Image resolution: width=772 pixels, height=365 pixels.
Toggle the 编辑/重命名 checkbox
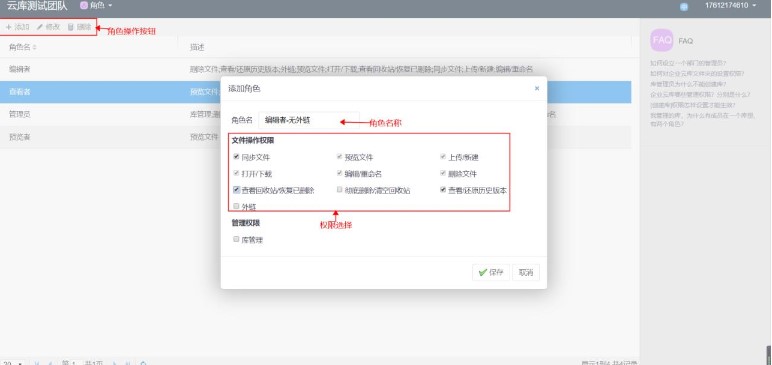(x=340, y=173)
